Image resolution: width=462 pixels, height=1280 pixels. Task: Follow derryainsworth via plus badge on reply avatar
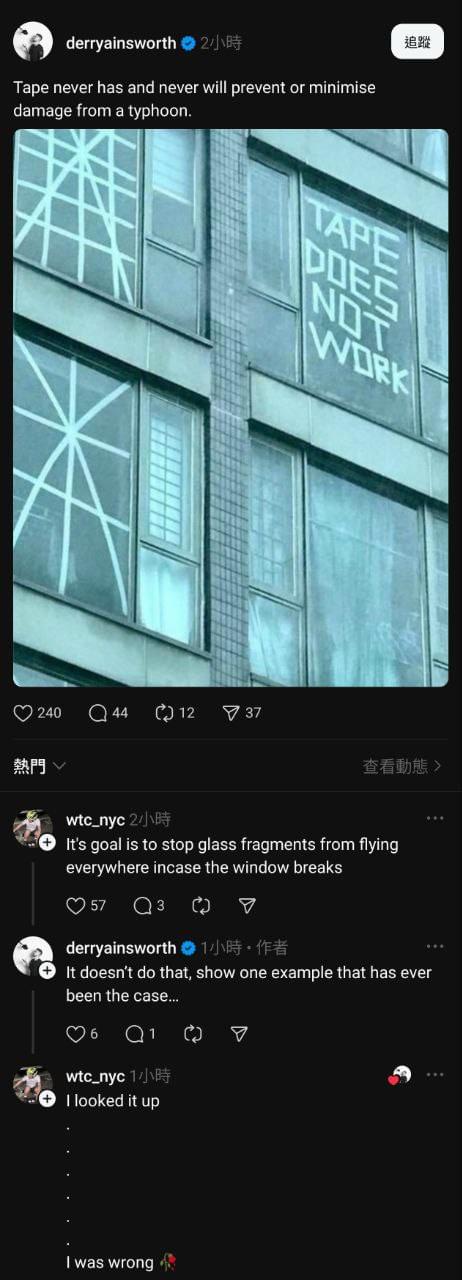pos(47,971)
